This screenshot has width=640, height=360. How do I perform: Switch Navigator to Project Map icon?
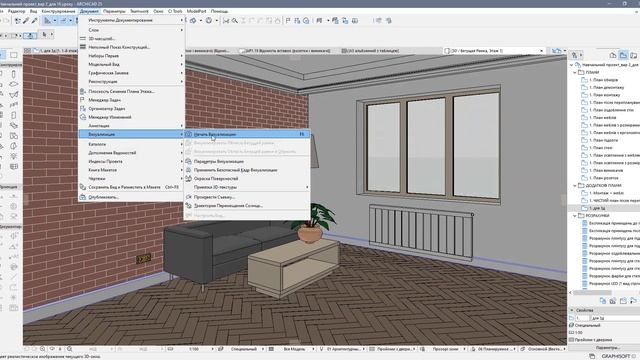pyautogui.click(x=613, y=55)
